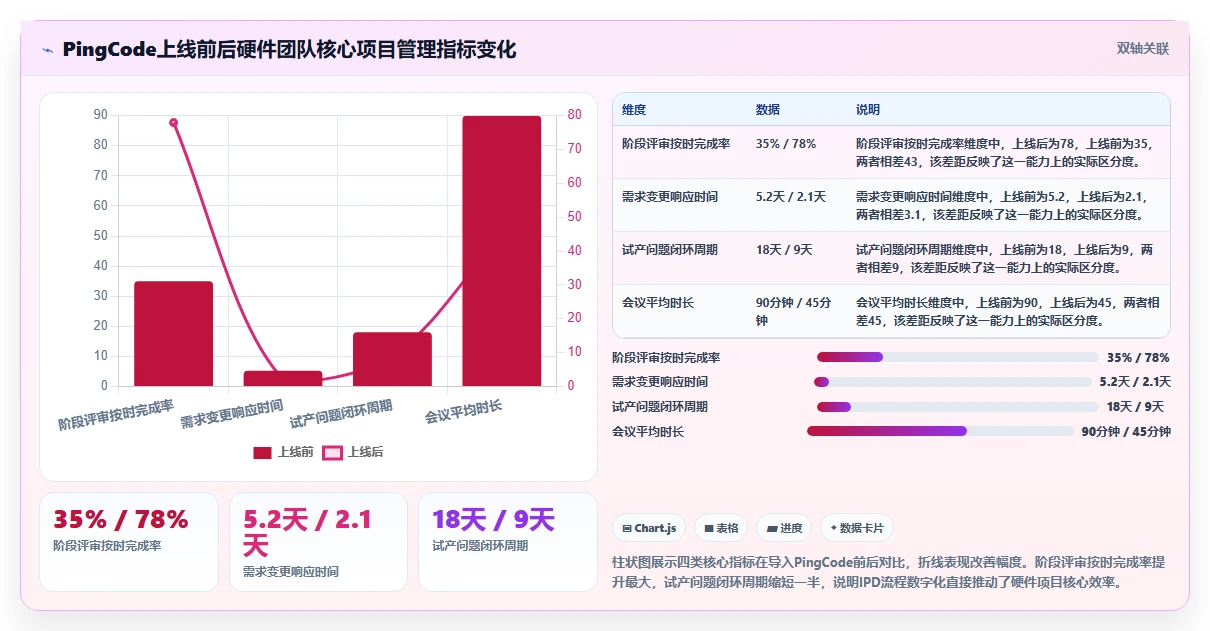Click the summary paragraph starting 柱状图展示
This screenshot has height=631, width=1210.
[888, 572]
